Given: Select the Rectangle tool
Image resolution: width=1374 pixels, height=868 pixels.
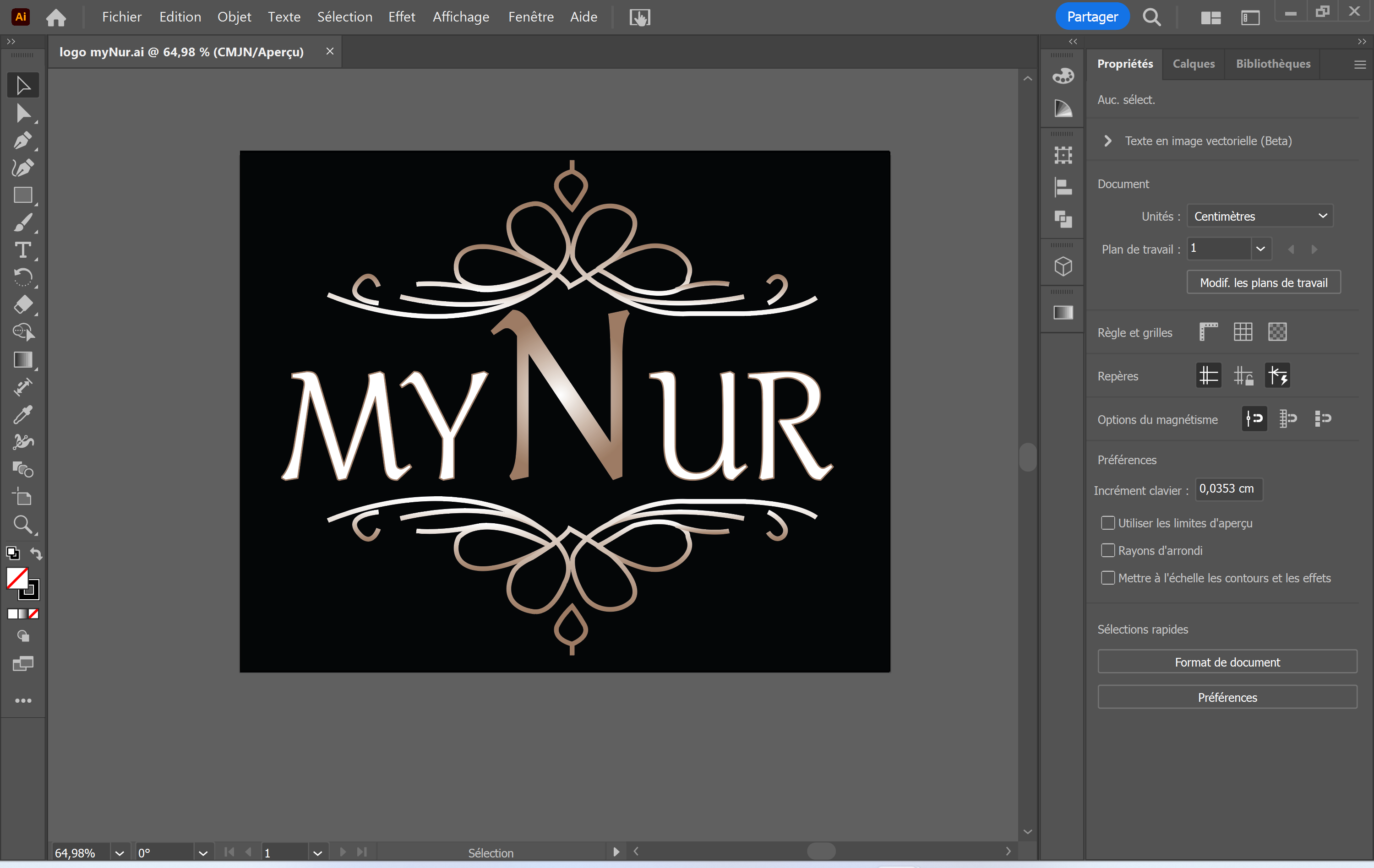Looking at the screenshot, I should tap(23, 195).
